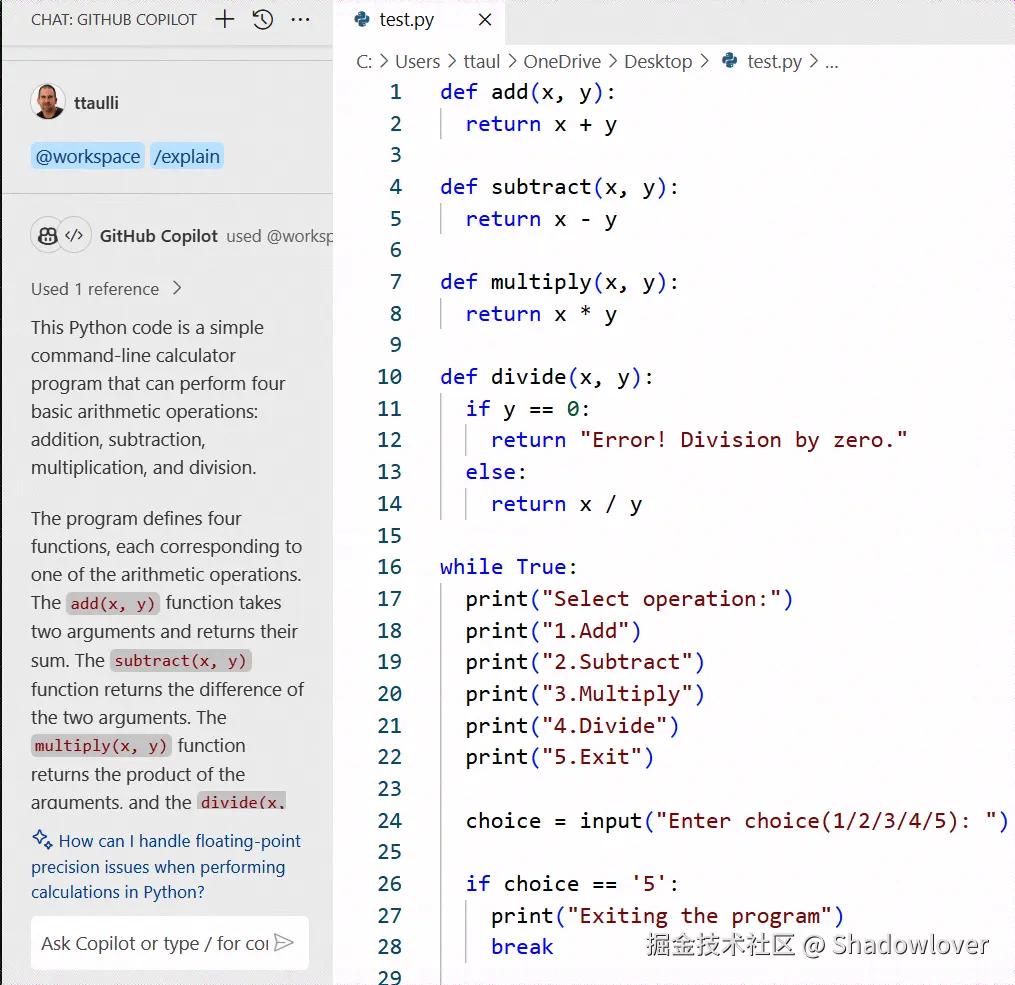
Task: Click the 'CHAT: GITHUB COPILOT' panel title
Action: pos(114,20)
